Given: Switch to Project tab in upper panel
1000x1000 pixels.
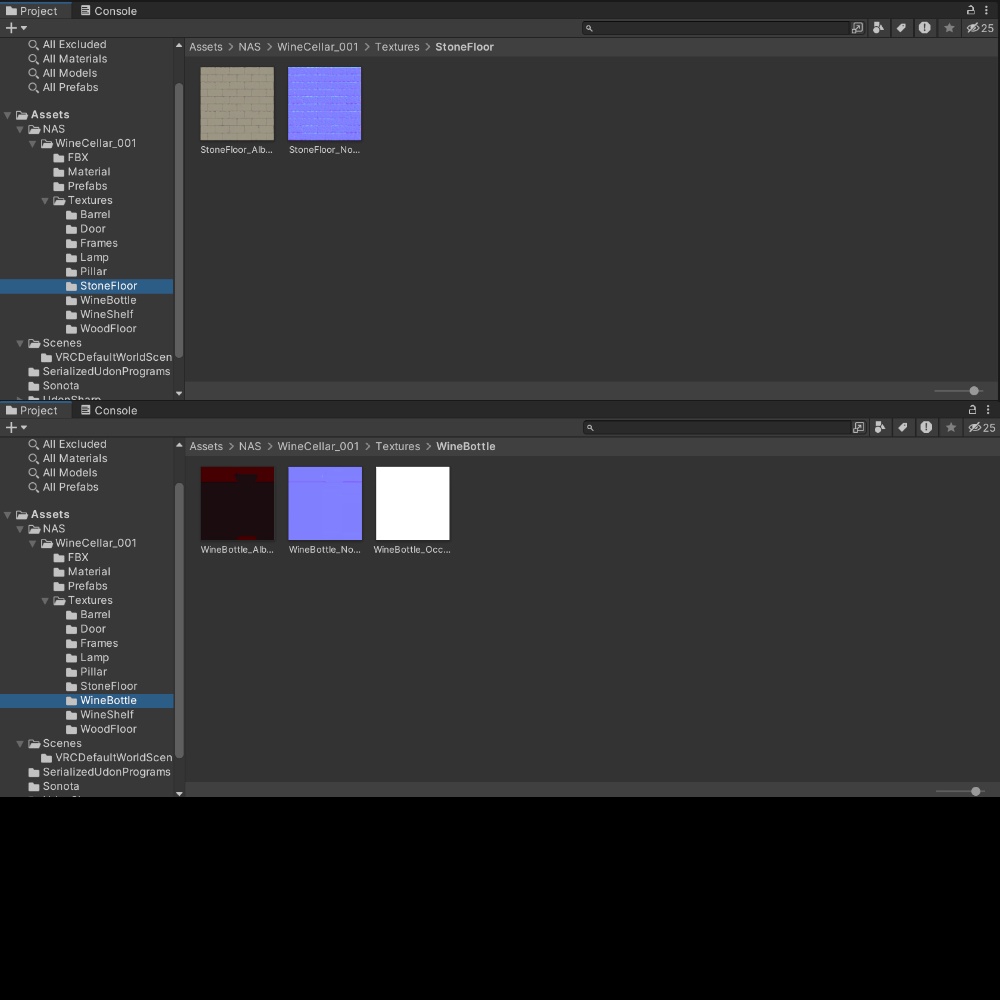Looking at the screenshot, I should [x=32, y=11].
